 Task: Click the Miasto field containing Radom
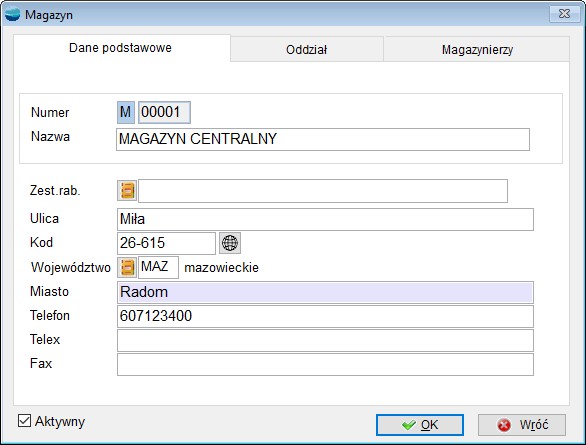tap(325, 292)
